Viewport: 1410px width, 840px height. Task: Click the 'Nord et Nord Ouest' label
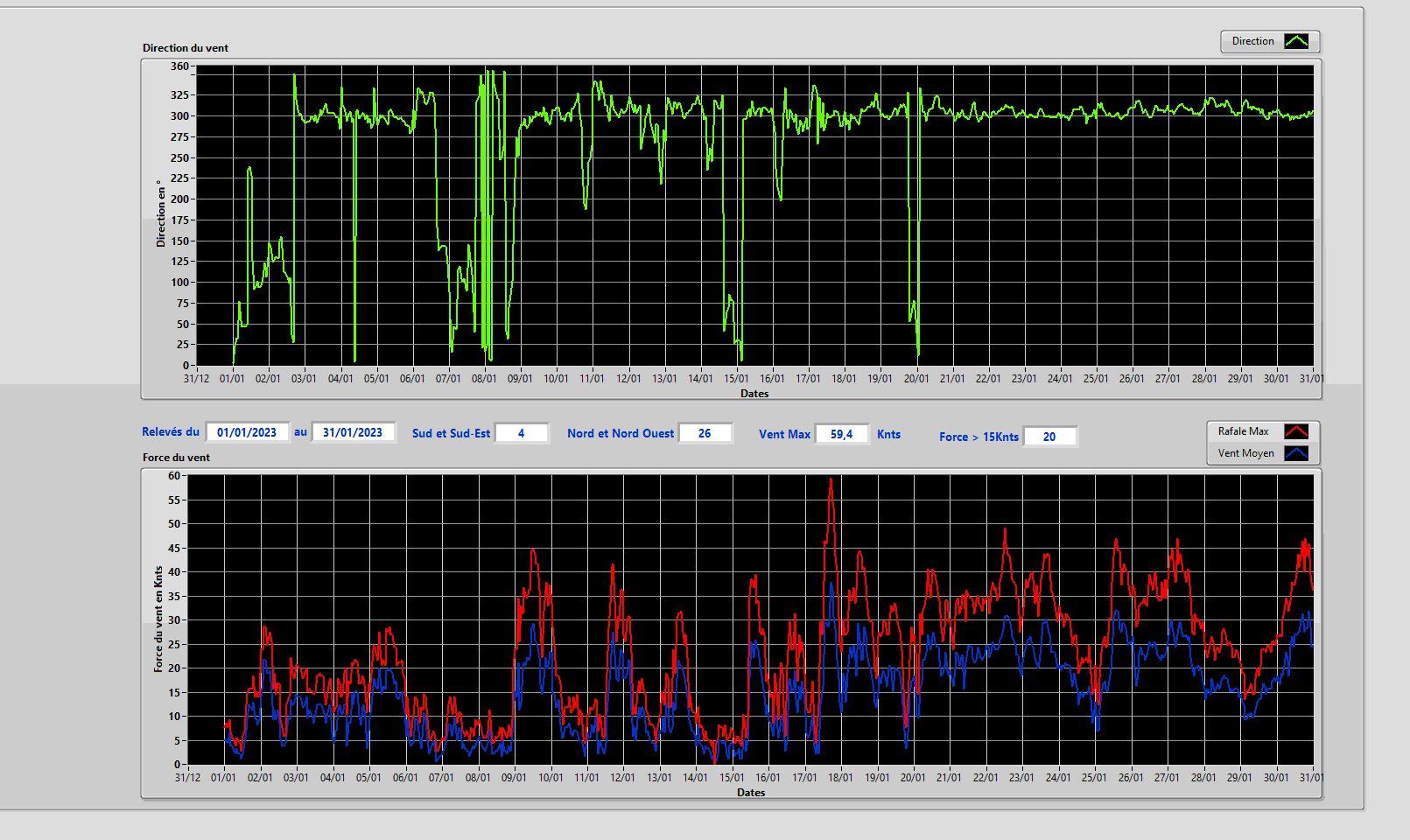(621, 434)
